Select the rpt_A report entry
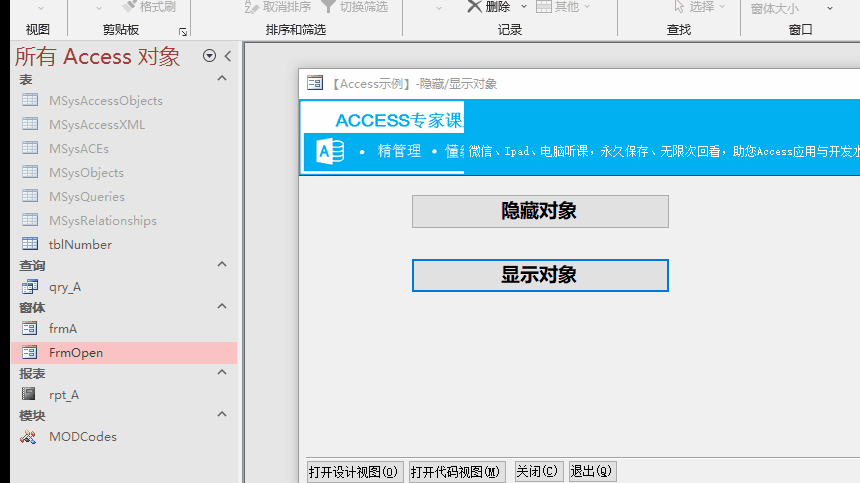 click(124, 395)
